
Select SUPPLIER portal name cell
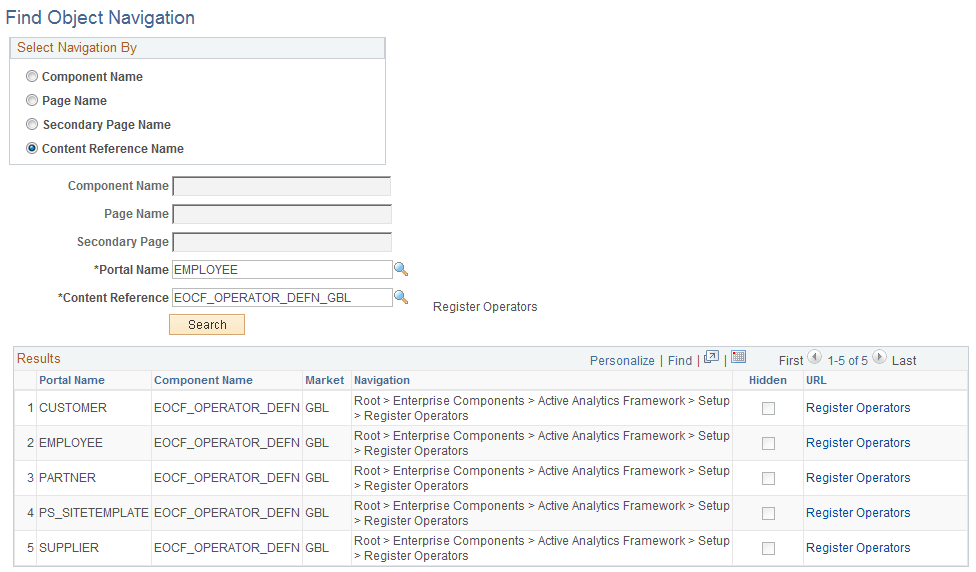click(x=68, y=547)
